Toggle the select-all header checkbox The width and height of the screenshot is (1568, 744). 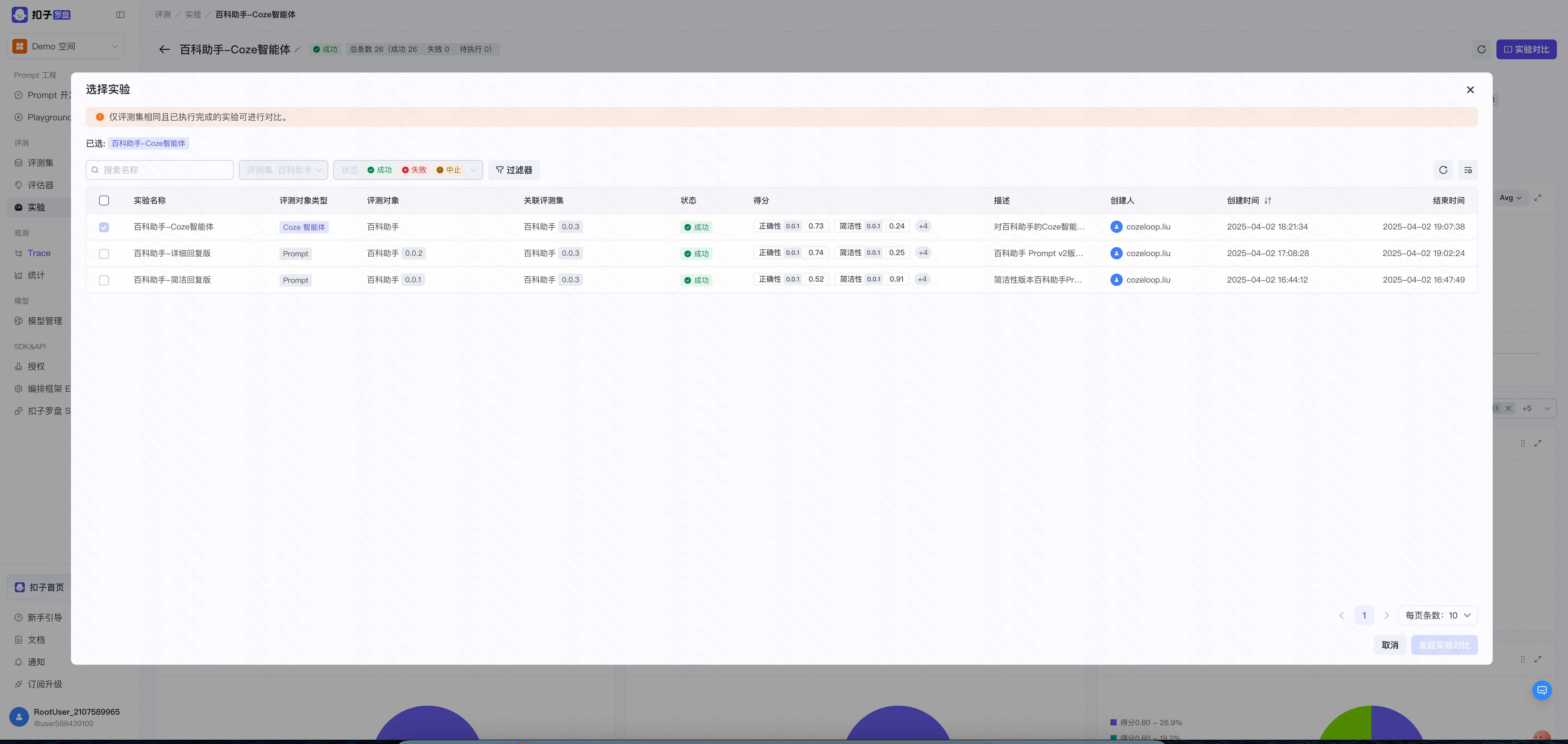click(104, 200)
